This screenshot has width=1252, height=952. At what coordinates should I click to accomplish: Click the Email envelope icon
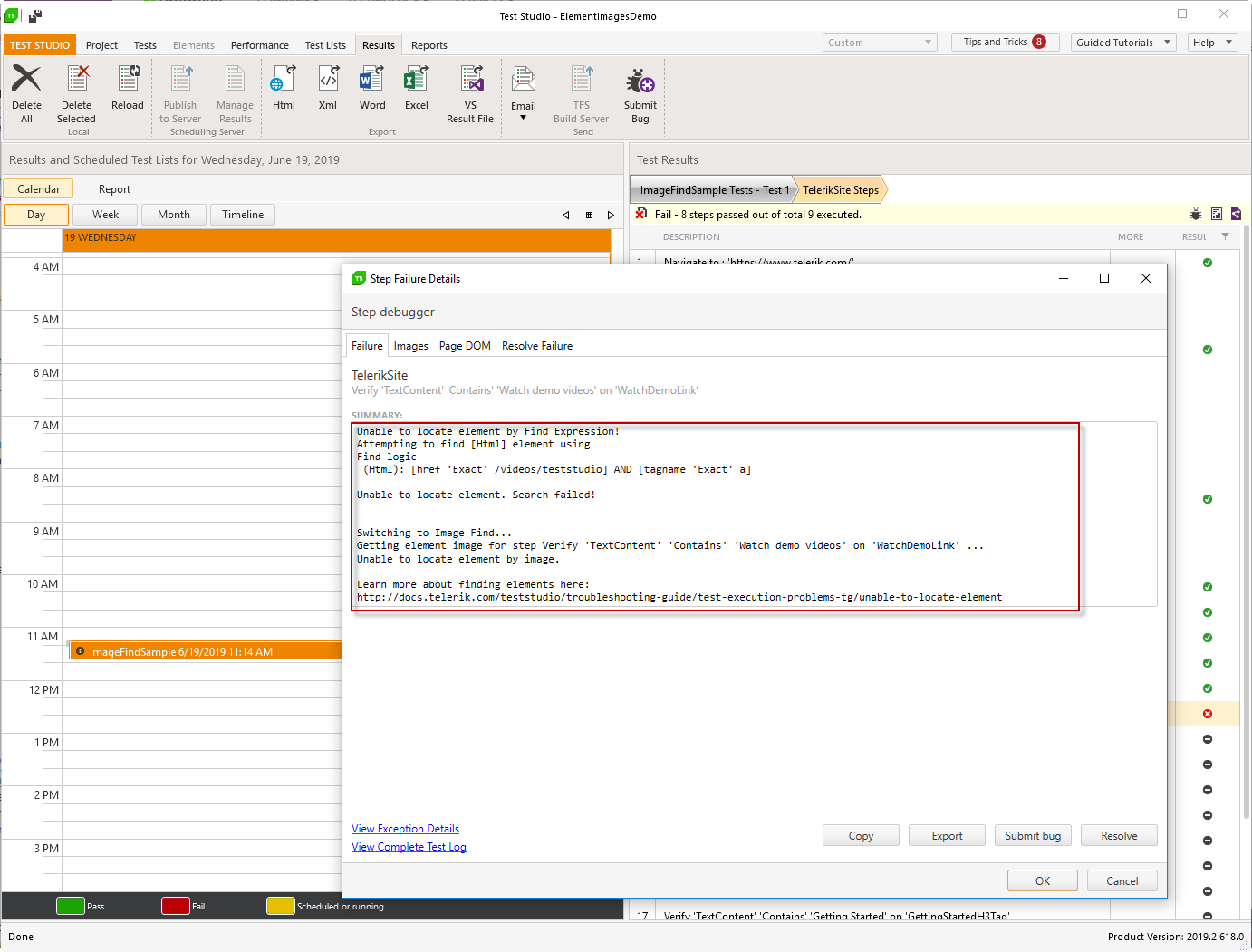tap(524, 80)
